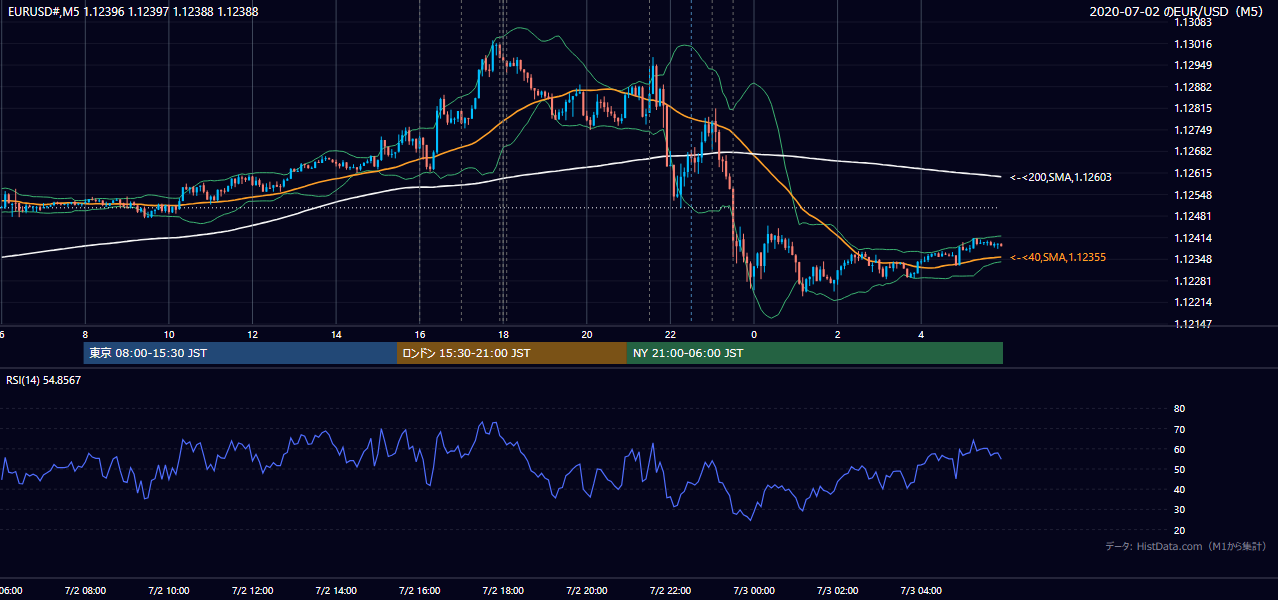Click hour label 12 under the price chart
The width and height of the screenshot is (1278, 600).
point(253,334)
